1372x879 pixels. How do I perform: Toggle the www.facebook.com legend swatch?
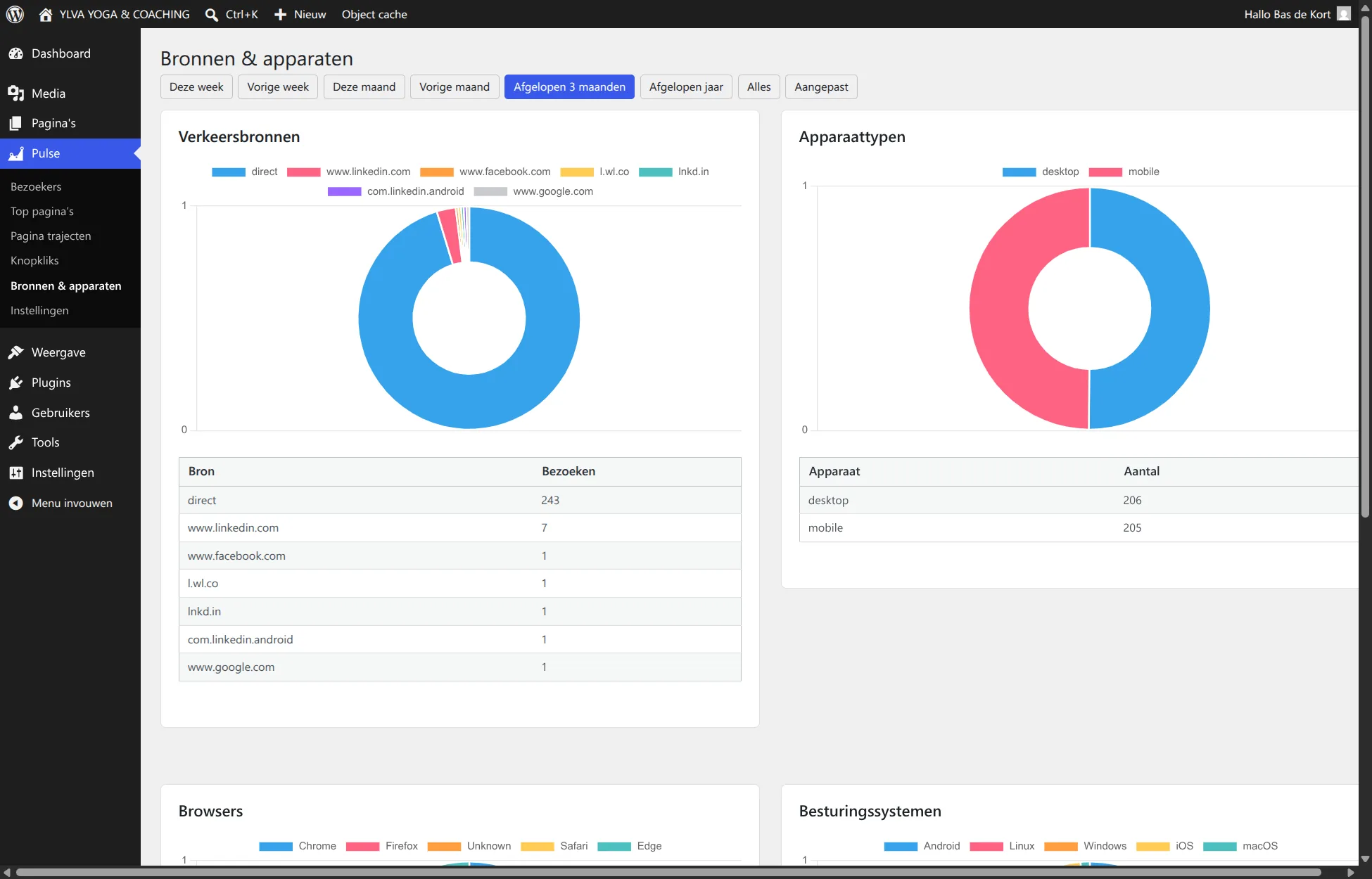[x=437, y=172]
